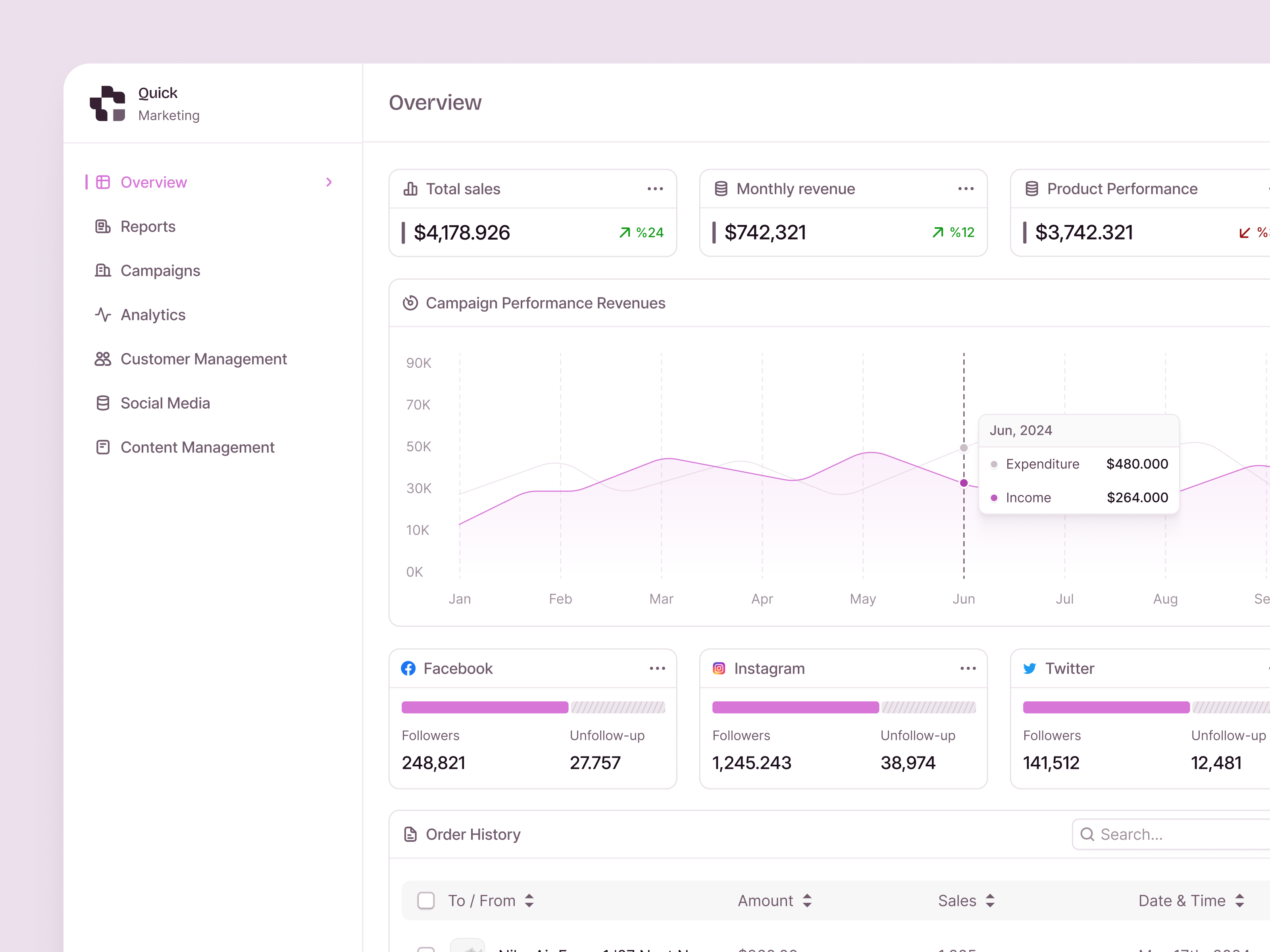Click the Product Performance stack icon
This screenshot has width=1270, height=952.
(1032, 189)
